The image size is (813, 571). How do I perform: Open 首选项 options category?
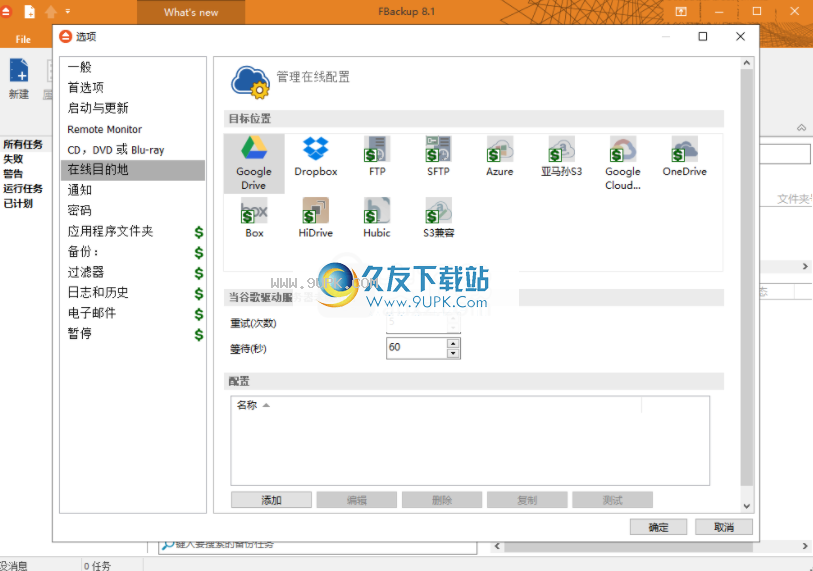pyautogui.click(x=133, y=87)
